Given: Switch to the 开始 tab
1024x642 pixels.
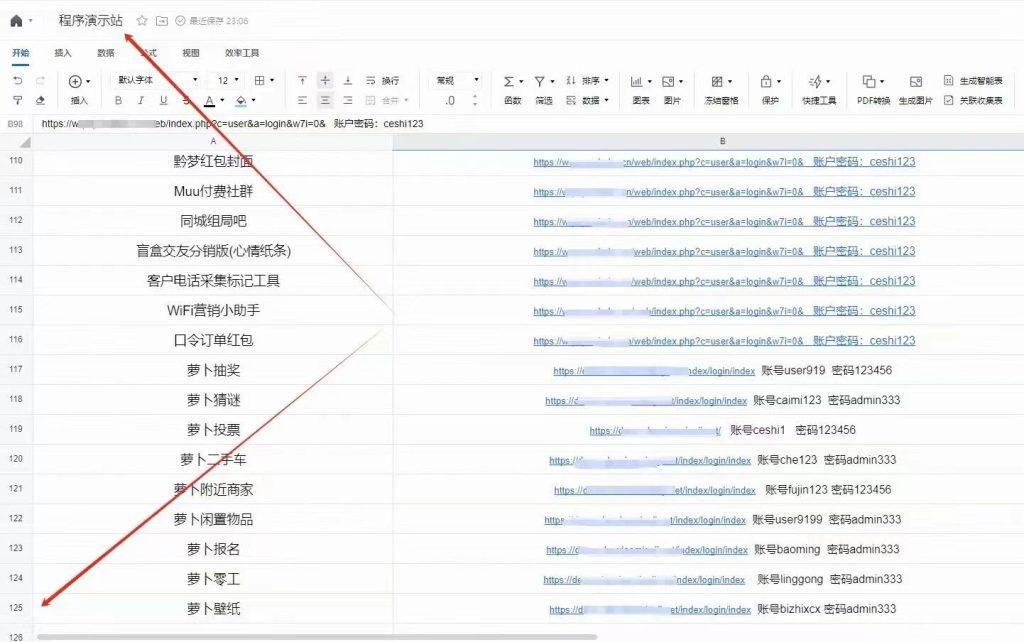Looking at the screenshot, I should tap(21, 53).
